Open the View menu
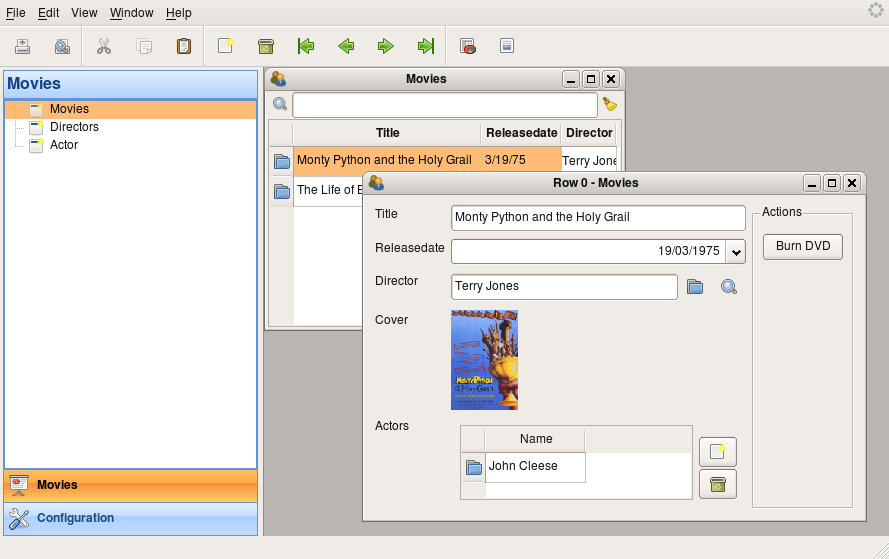This screenshot has height=559, width=889. tap(84, 12)
